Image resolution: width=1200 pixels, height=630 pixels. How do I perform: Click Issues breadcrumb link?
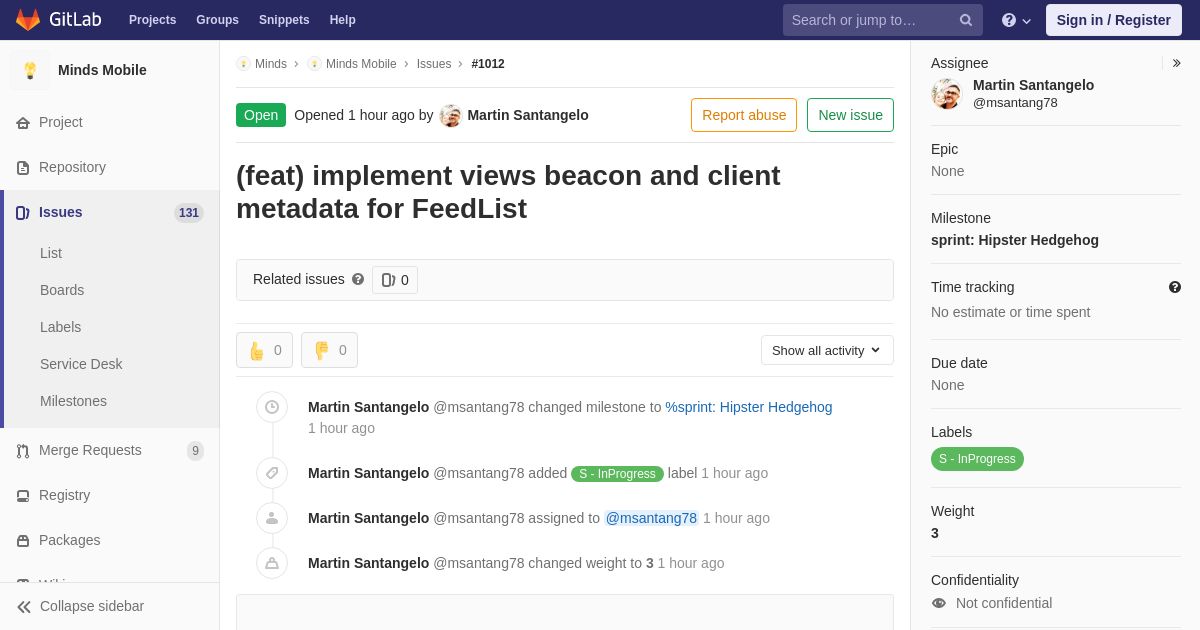tap(434, 64)
